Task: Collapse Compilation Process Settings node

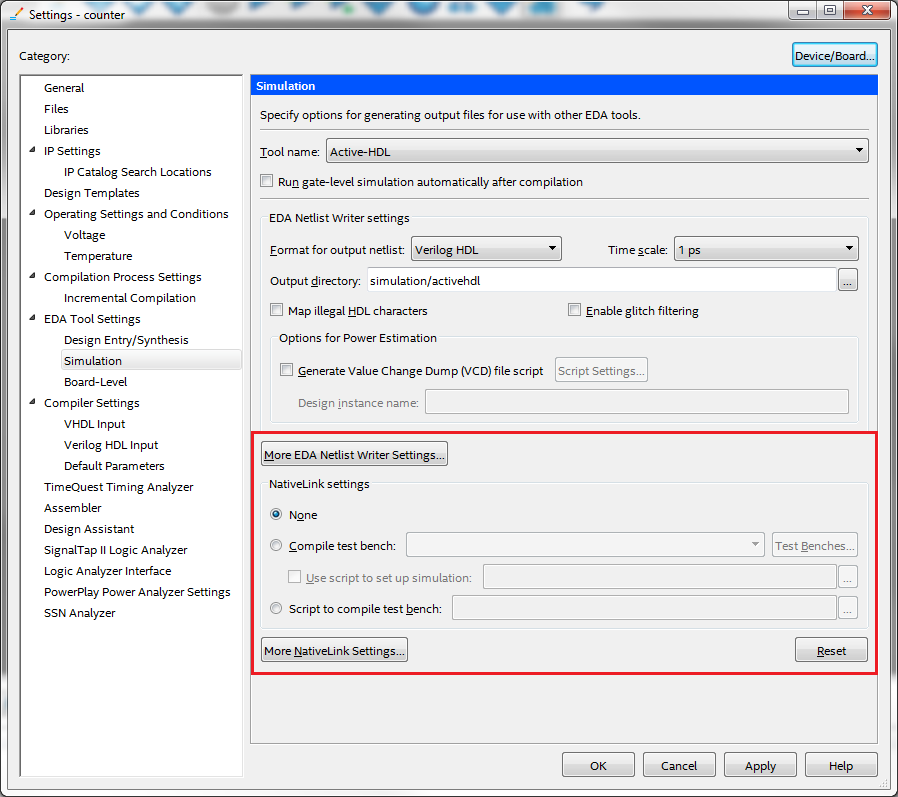Action: (32, 276)
